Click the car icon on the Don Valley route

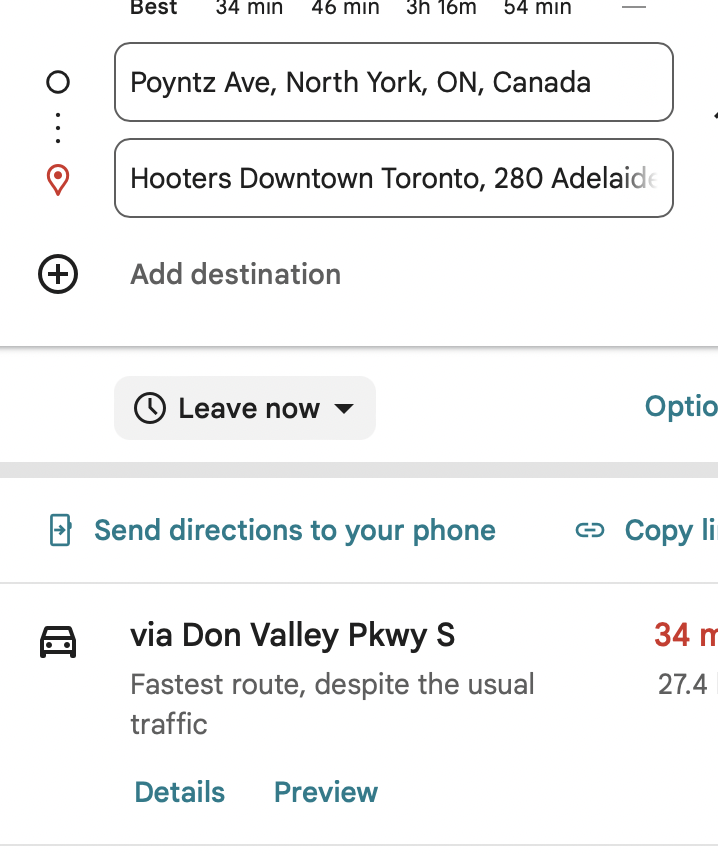click(58, 641)
